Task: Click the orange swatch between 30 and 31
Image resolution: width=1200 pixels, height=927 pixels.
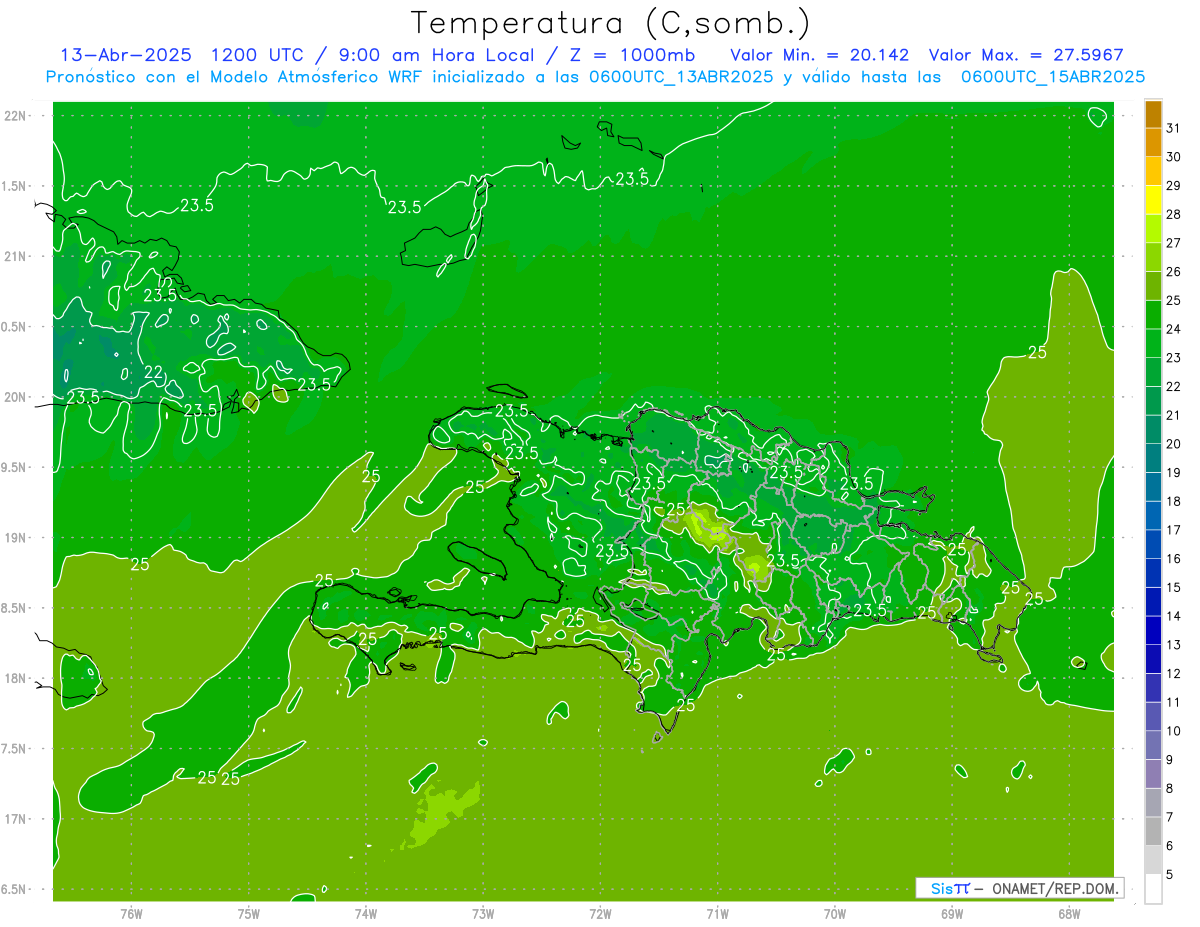Action: pos(1153,142)
